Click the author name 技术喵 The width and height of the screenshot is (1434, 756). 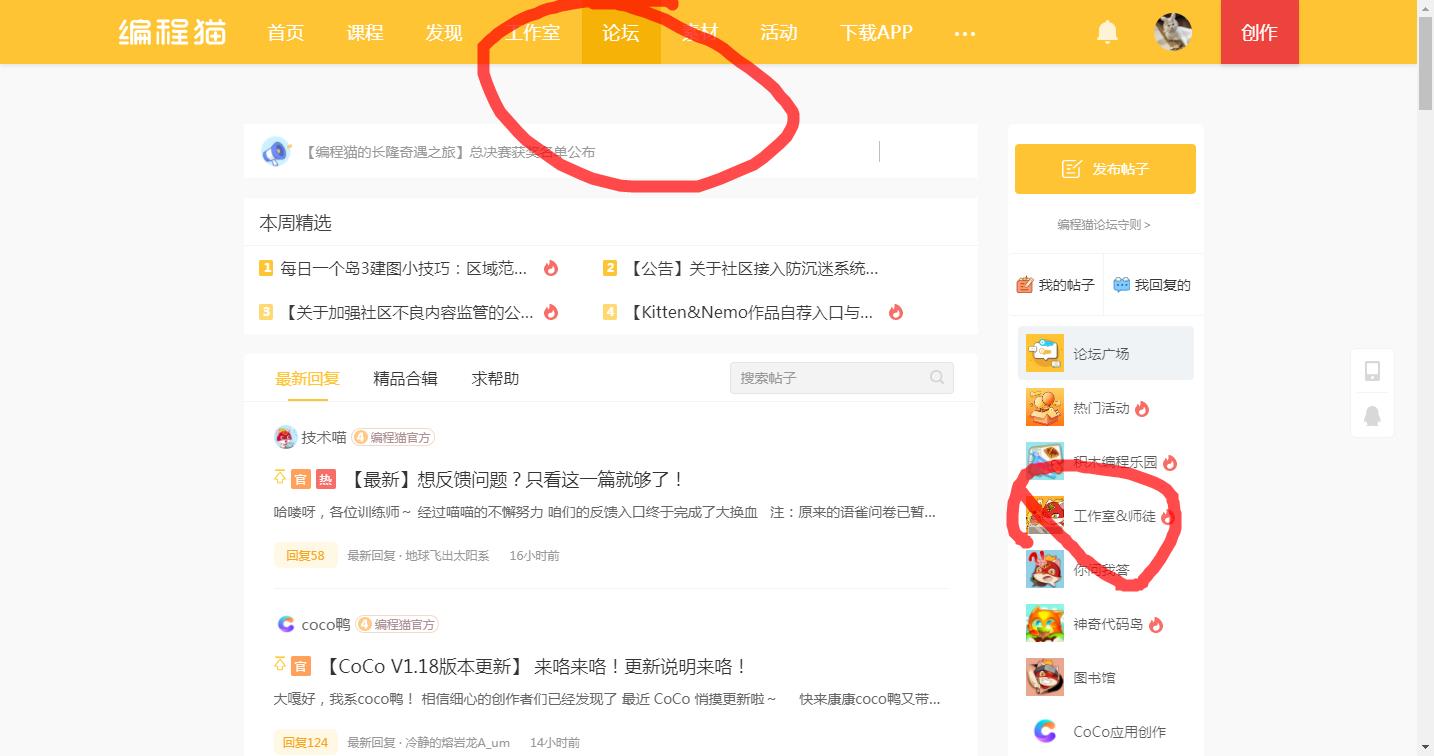point(324,437)
